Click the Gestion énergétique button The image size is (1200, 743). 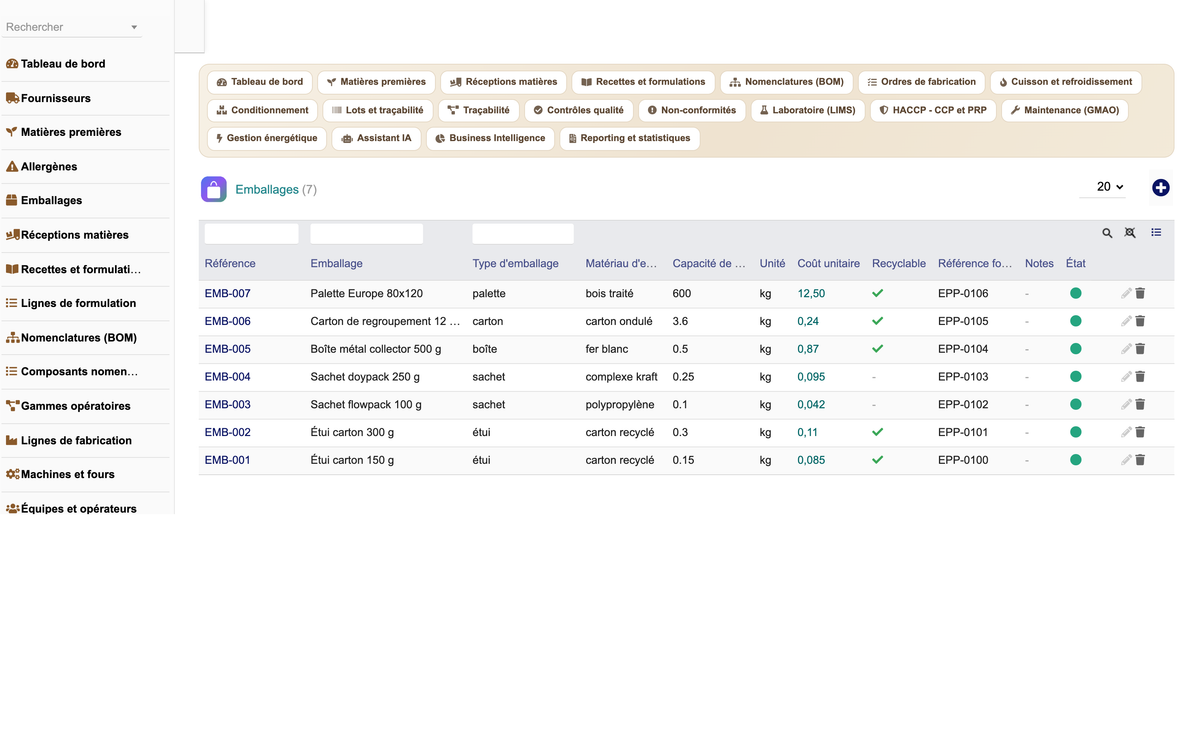point(266,138)
